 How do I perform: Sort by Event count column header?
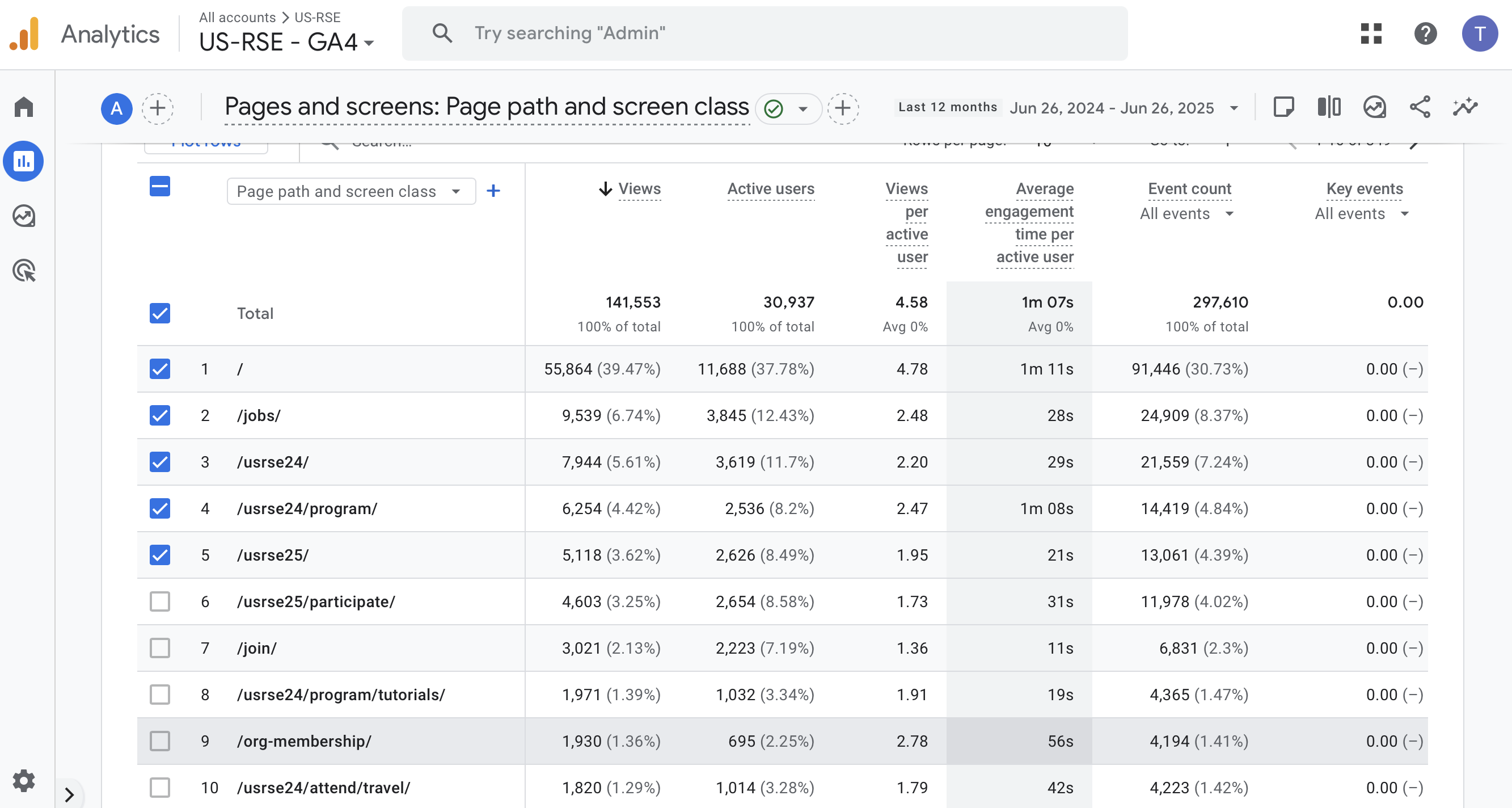point(1189,189)
